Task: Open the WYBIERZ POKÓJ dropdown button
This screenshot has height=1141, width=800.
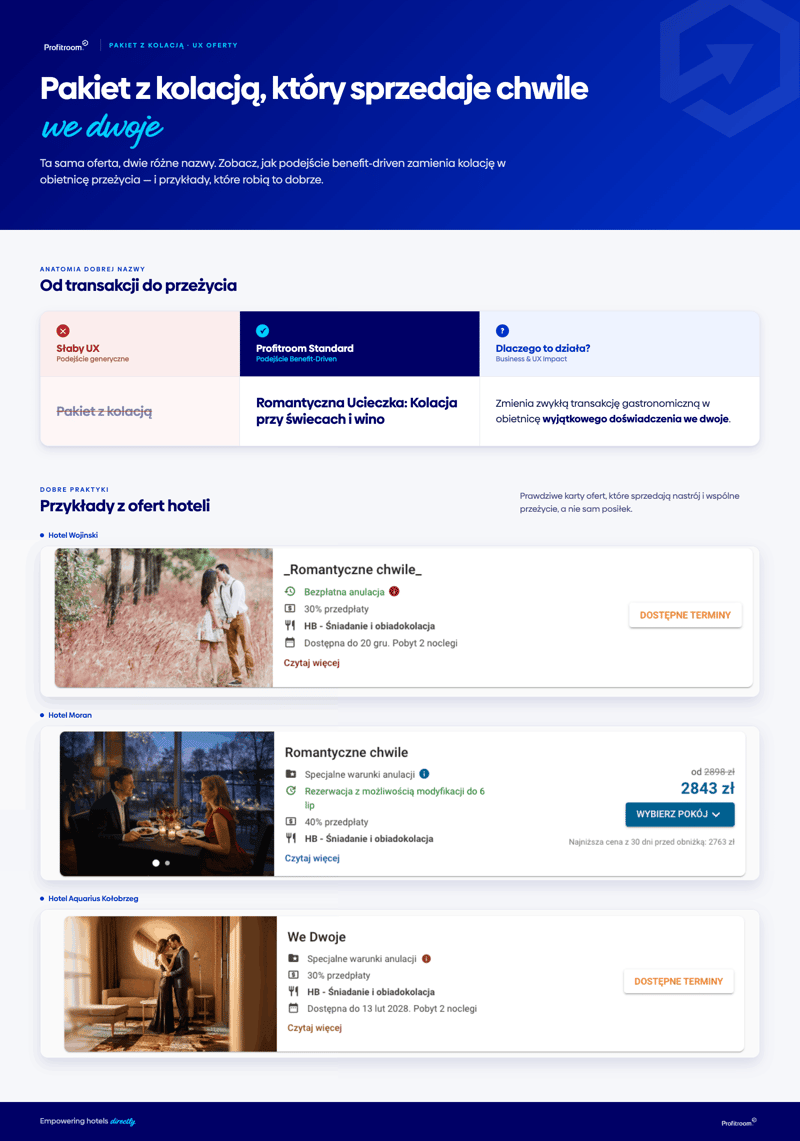Action: tap(680, 814)
